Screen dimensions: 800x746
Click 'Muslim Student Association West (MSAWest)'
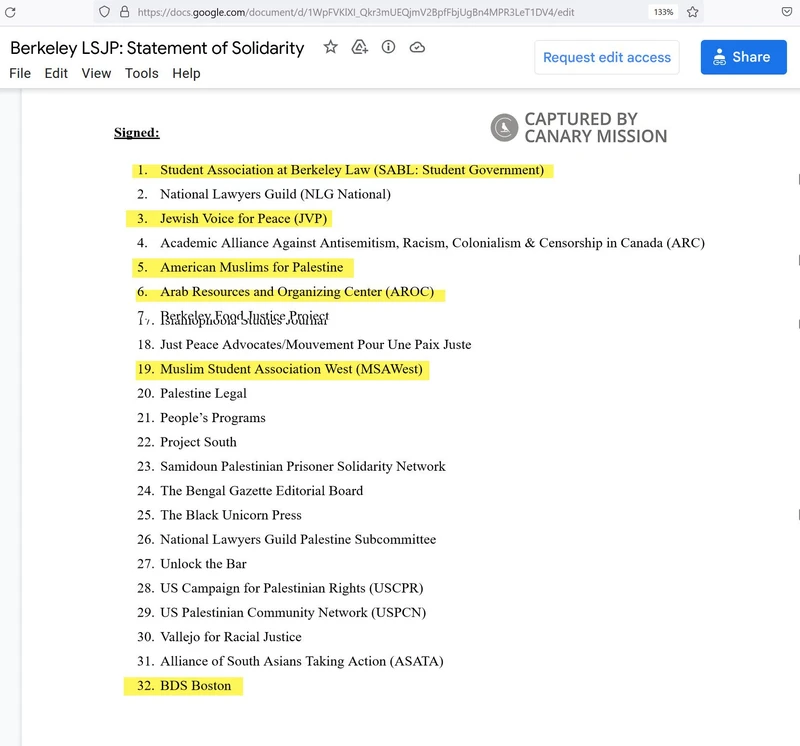[x=291, y=369]
